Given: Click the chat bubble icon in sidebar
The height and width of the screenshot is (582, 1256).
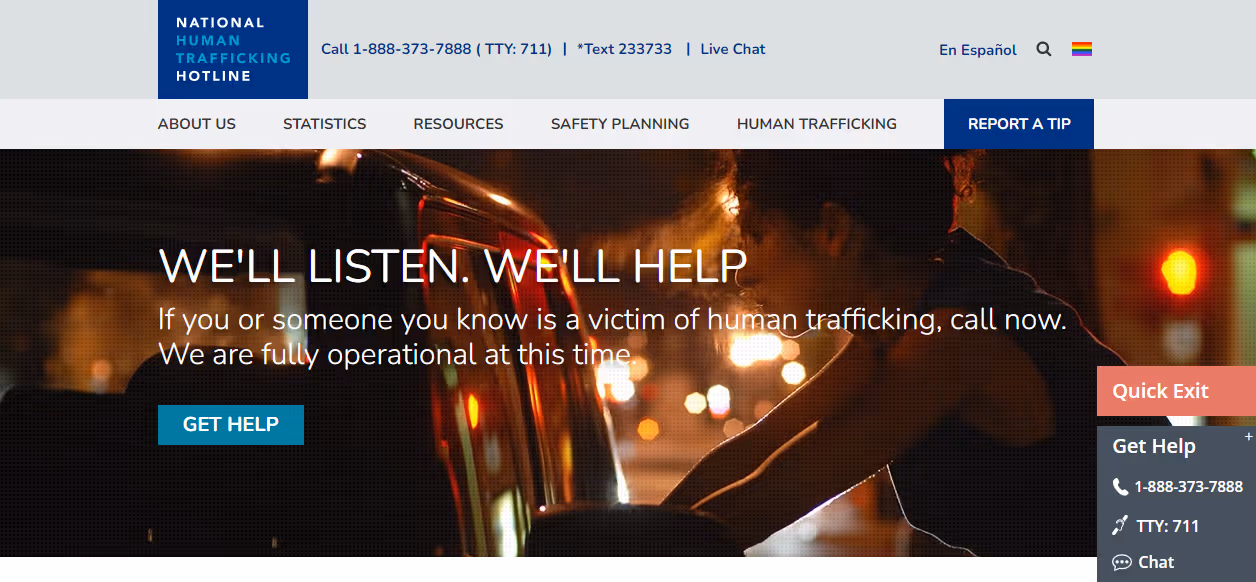Looking at the screenshot, I should (1122, 562).
